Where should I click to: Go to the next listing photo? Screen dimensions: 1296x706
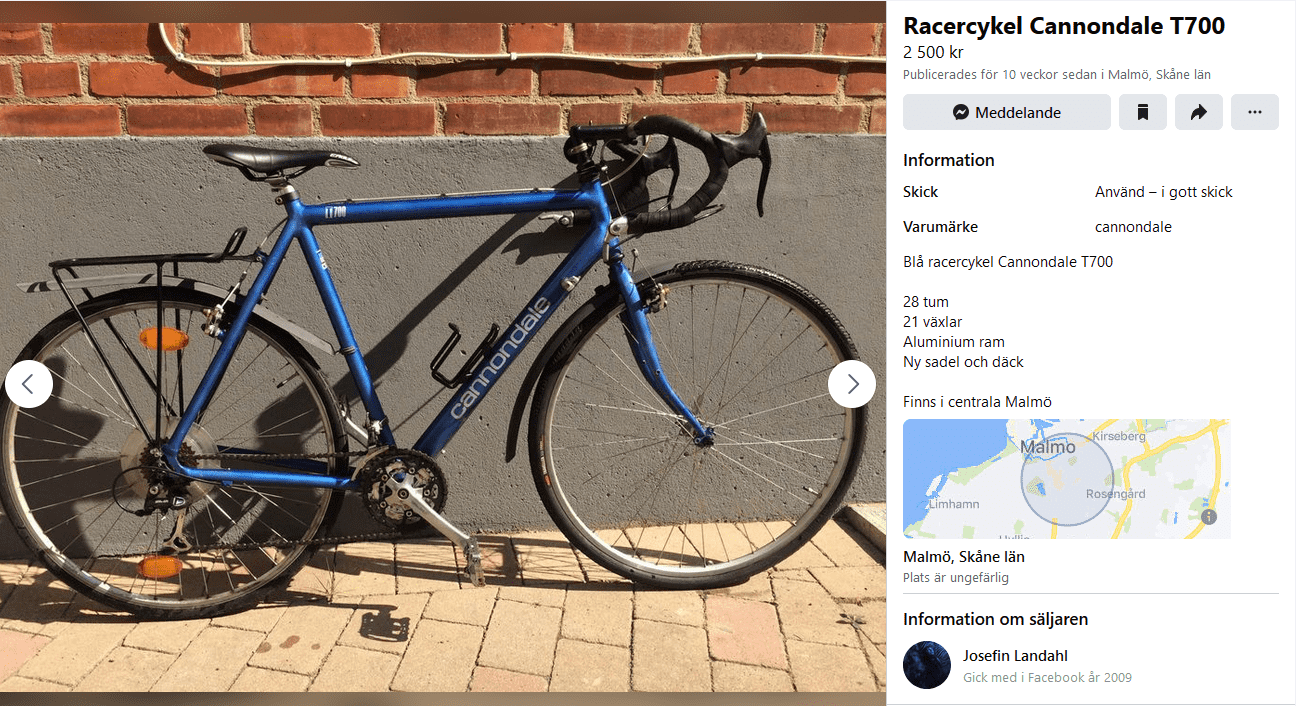(852, 384)
